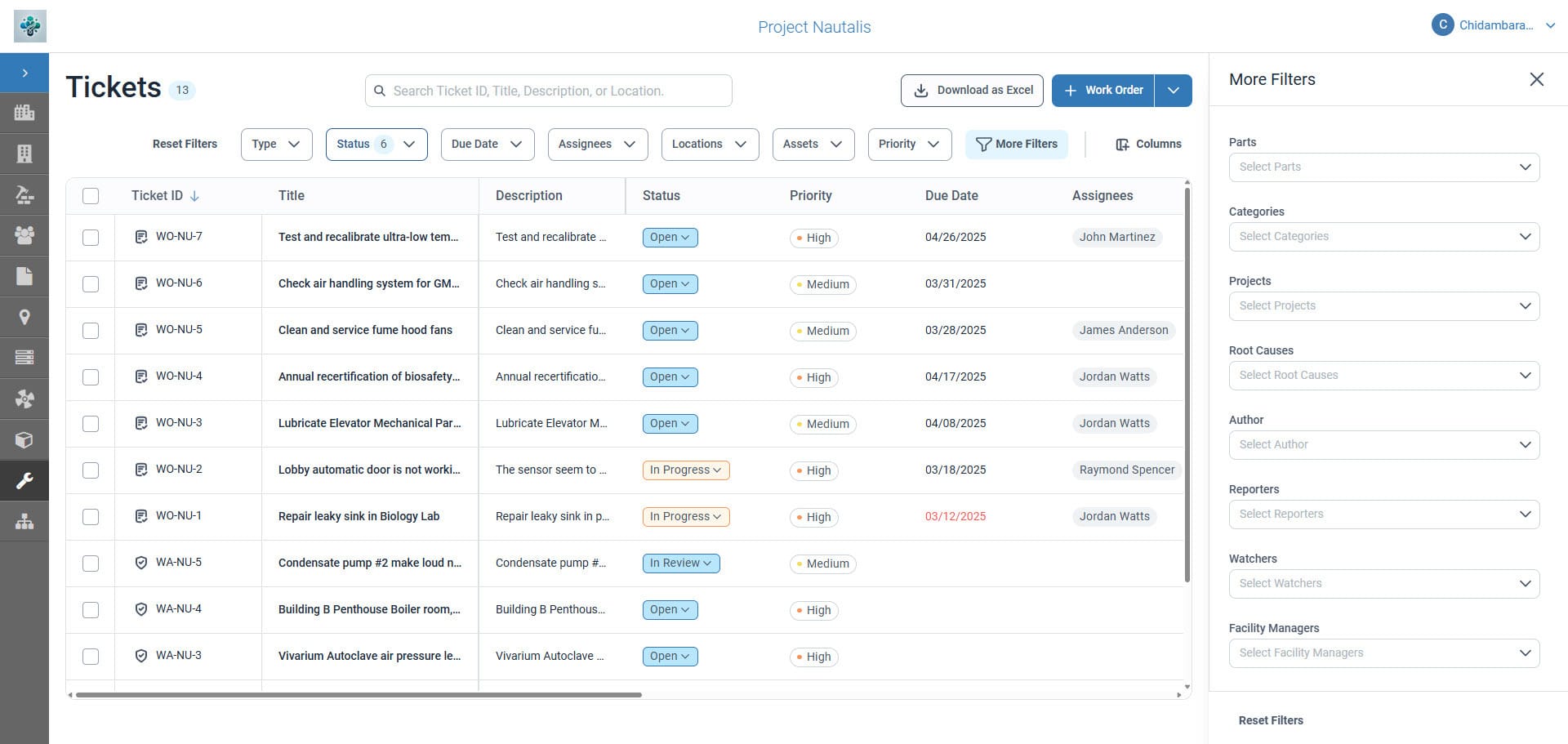The height and width of the screenshot is (744, 1568).
Task: Open the people/teams icon in sidebar
Action: point(24,235)
